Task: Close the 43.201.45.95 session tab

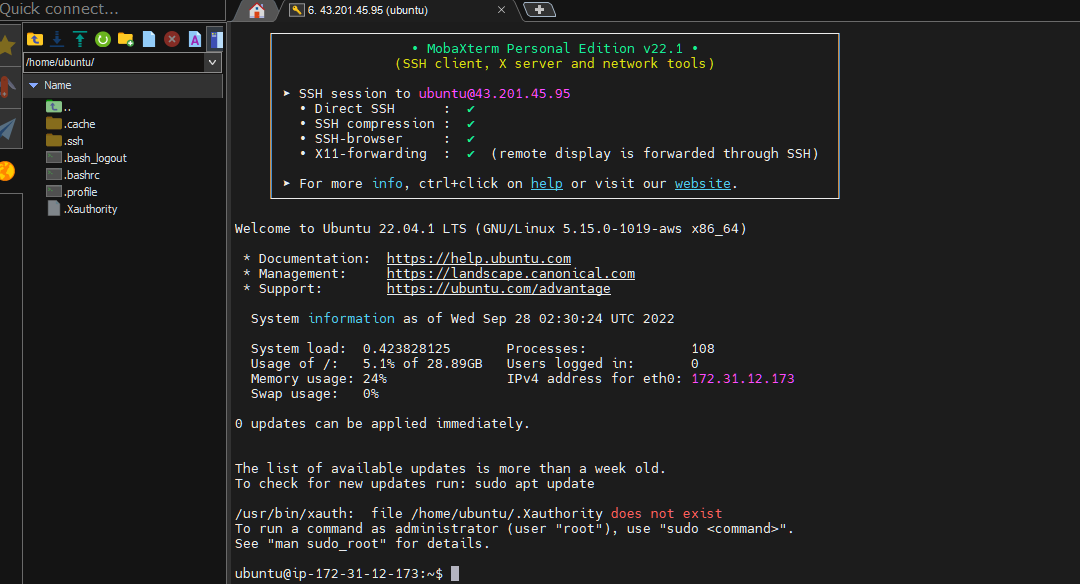Action: coord(501,10)
